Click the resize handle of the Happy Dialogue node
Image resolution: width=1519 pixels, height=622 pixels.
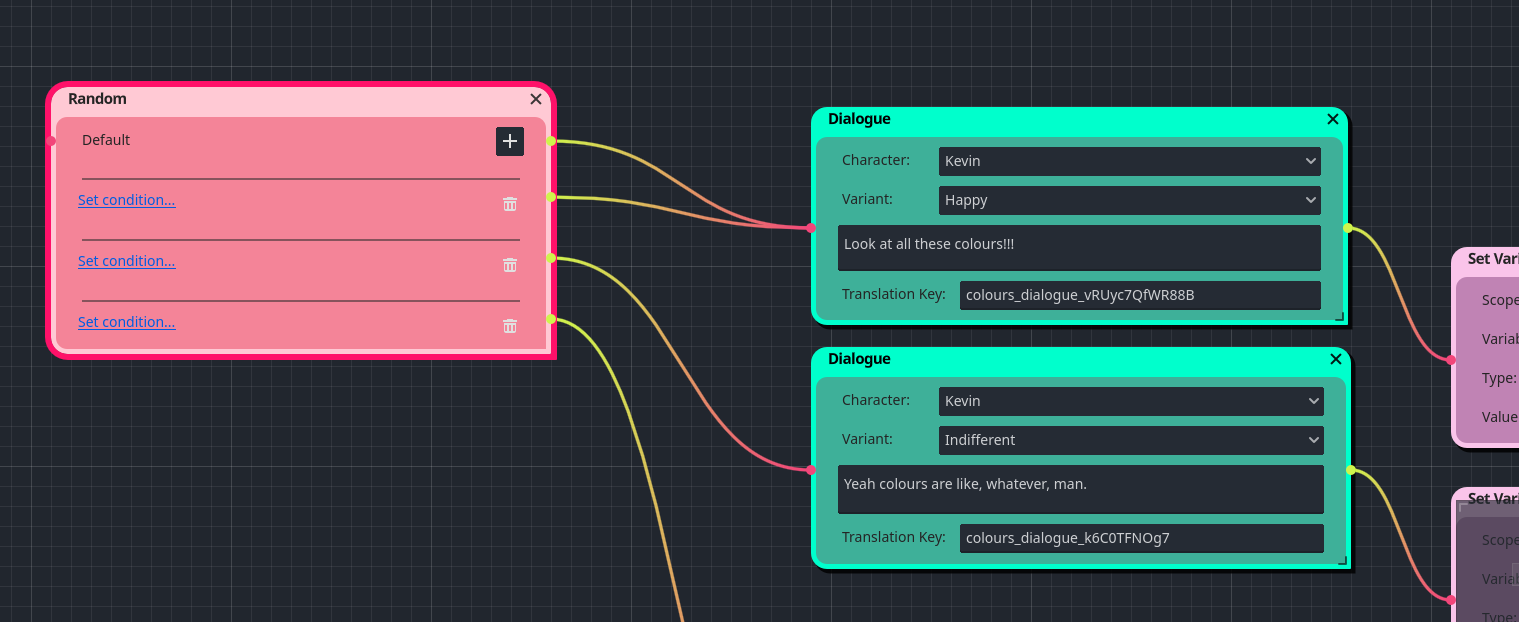[x=1340, y=317]
